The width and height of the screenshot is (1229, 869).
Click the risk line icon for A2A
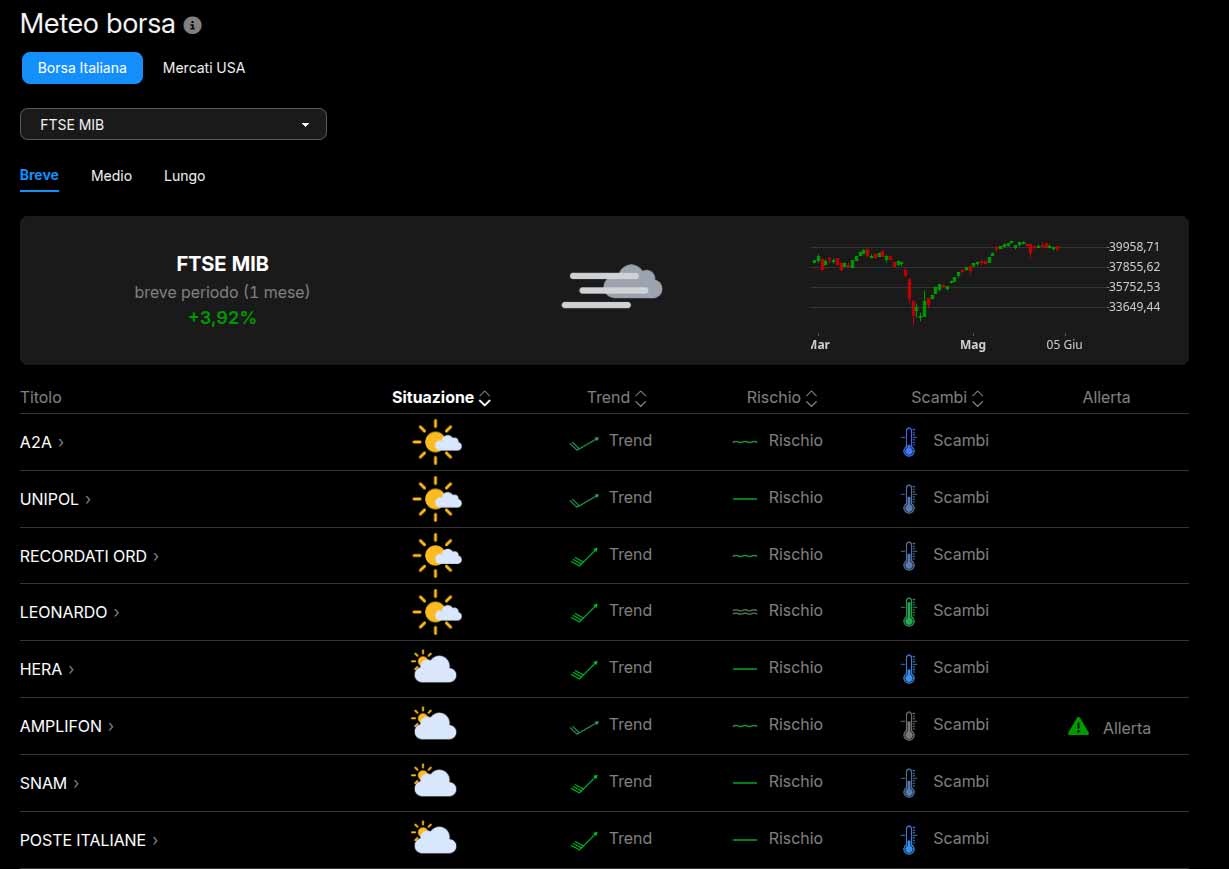pos(745,441)
